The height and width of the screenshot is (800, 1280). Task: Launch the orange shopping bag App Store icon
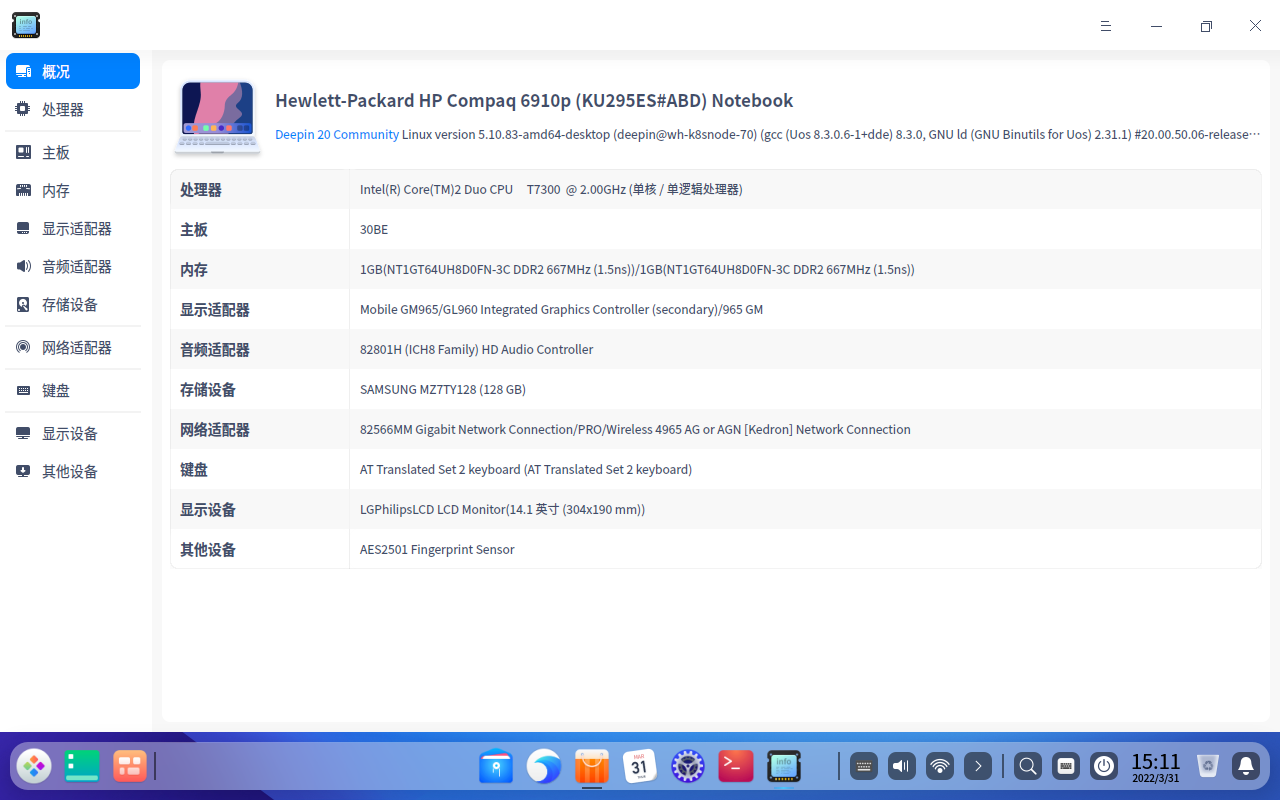coord(592,767)
